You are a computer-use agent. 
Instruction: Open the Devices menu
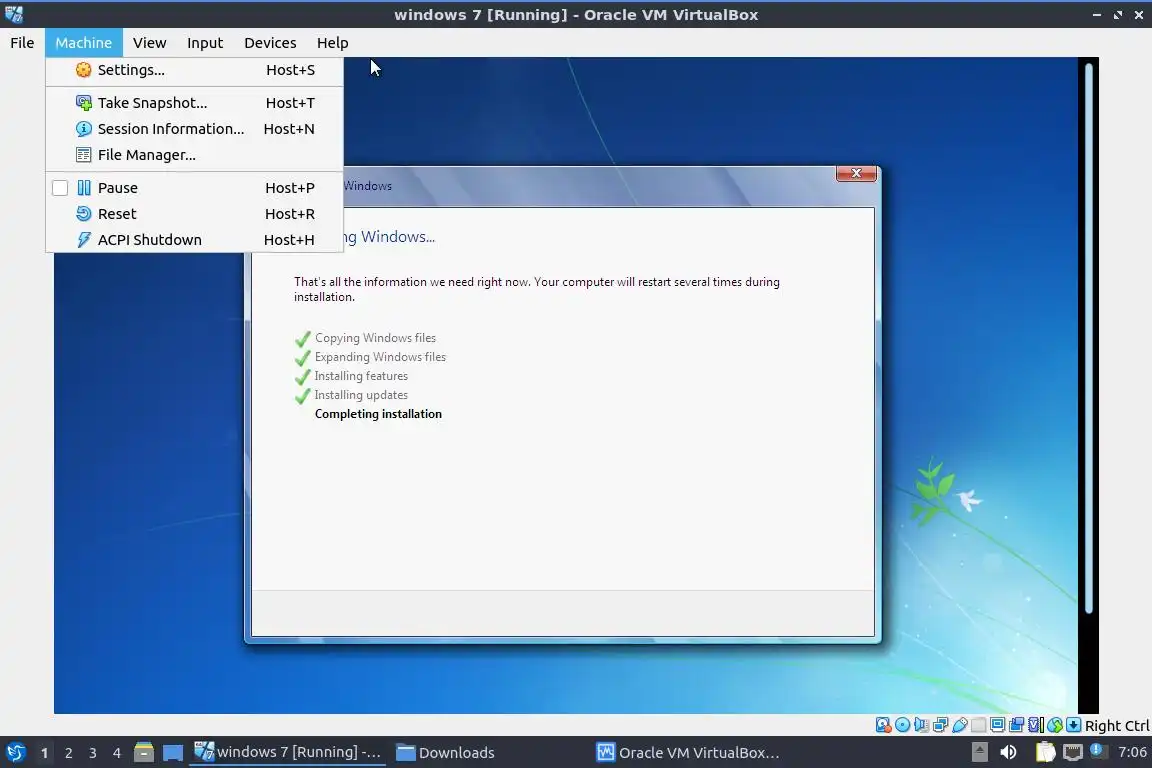(270, 43)
